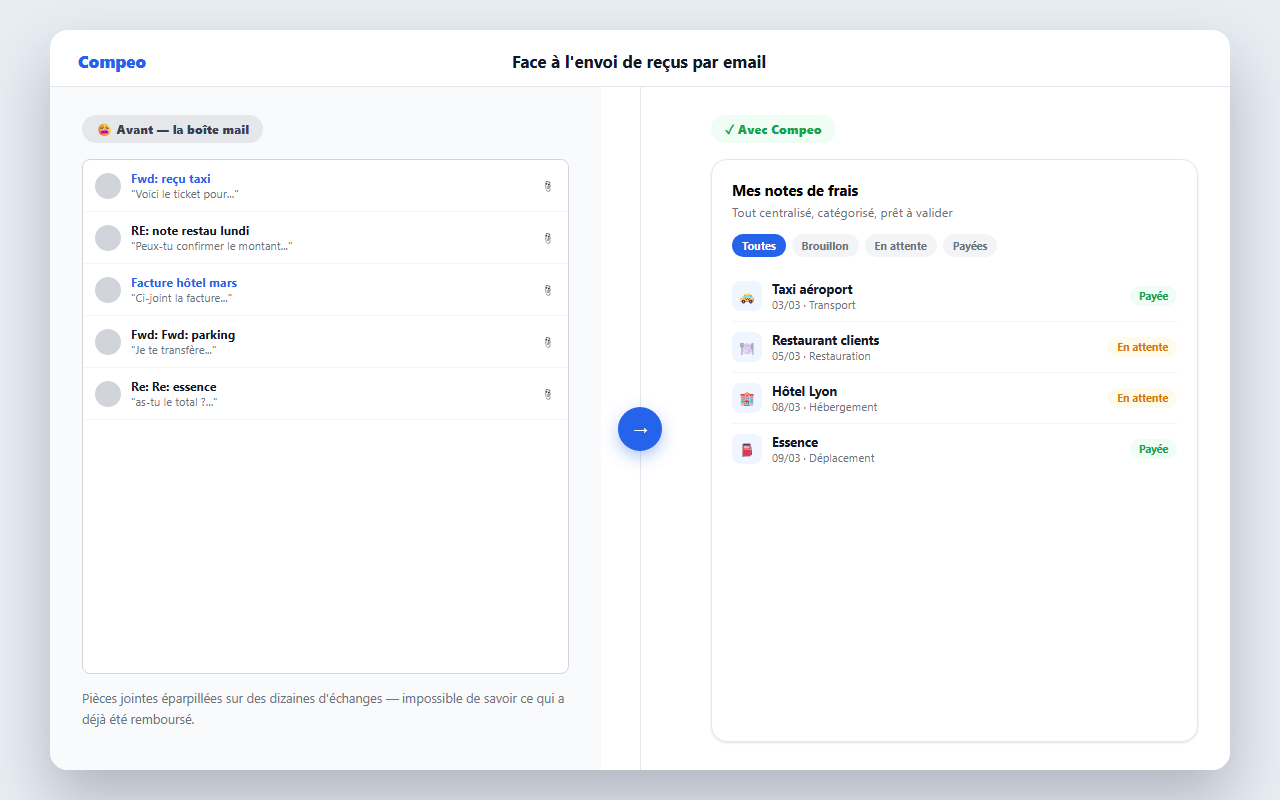Click the paperclip on Re: Re: essence email
This screenshot has width=1280, height=800.
click(548, 394)
